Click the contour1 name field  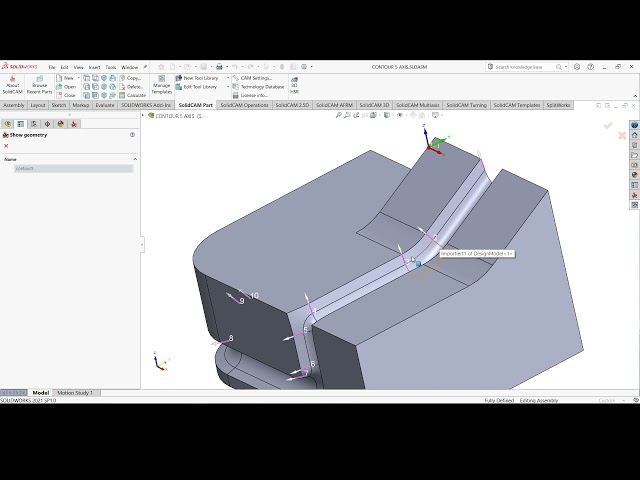coord(74,168)
